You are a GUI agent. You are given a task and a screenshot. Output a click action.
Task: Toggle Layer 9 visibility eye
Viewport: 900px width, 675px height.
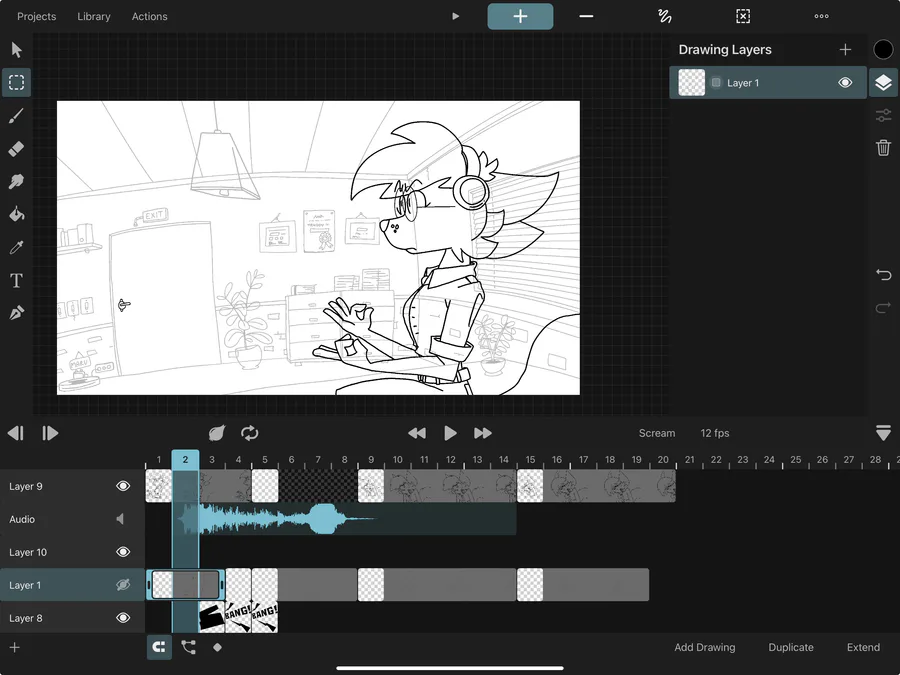tap(123, 486)
